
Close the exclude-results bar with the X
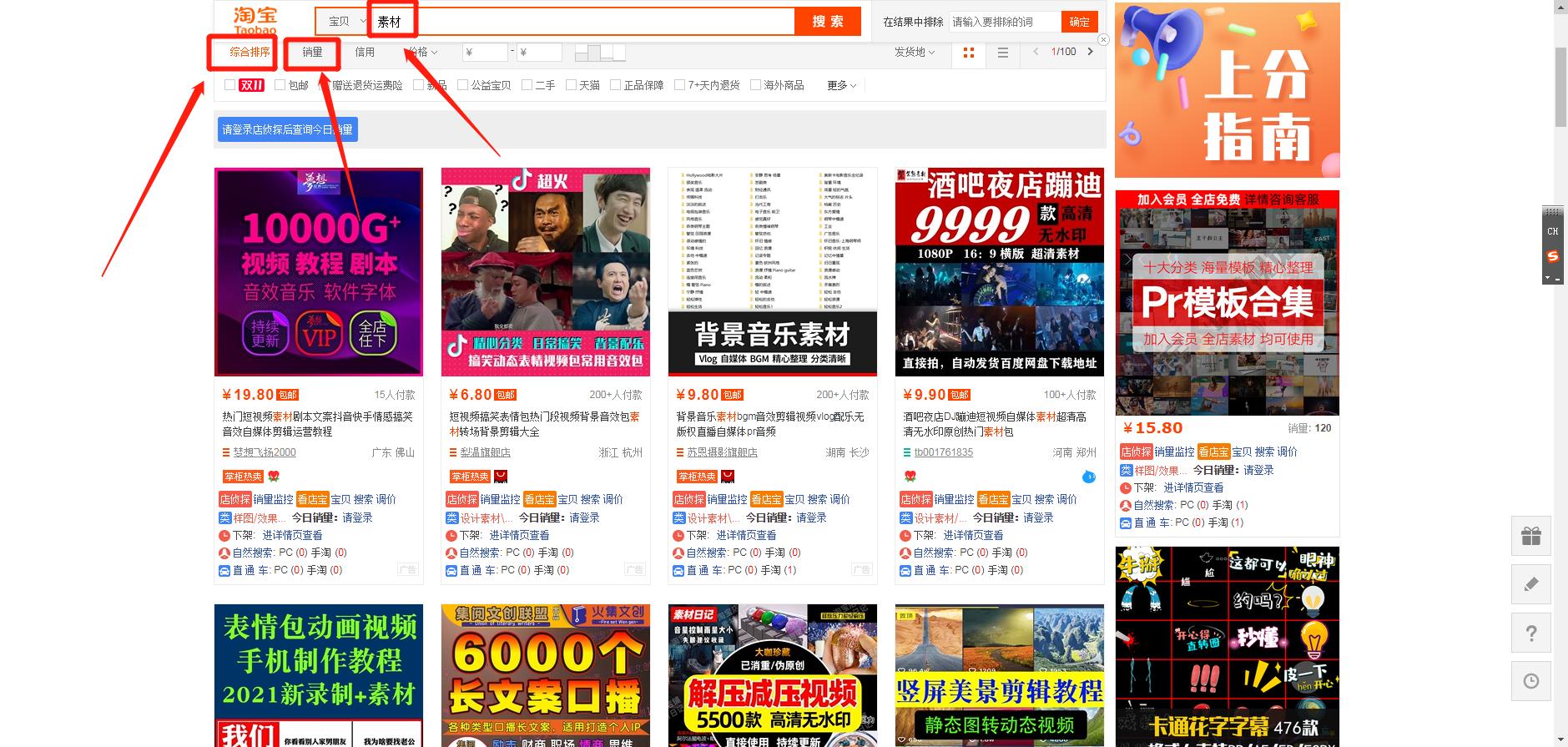[x=1103, y=39]
